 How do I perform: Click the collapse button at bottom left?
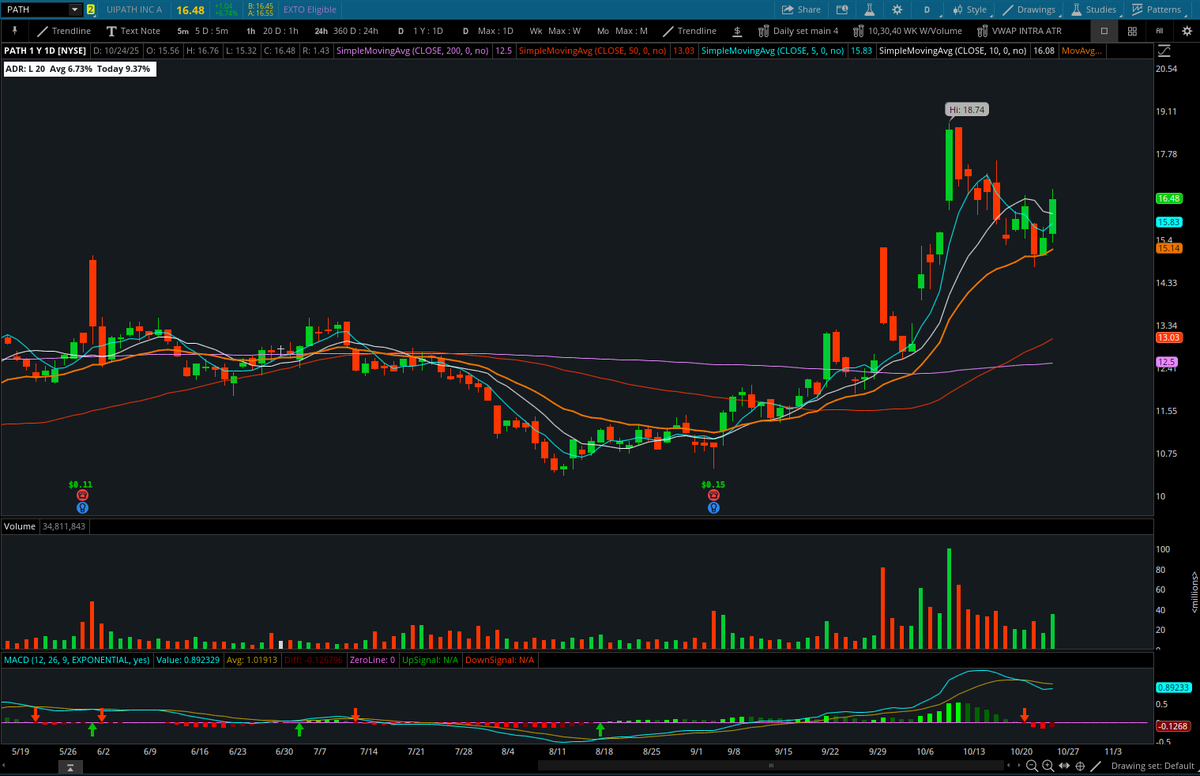70,768
